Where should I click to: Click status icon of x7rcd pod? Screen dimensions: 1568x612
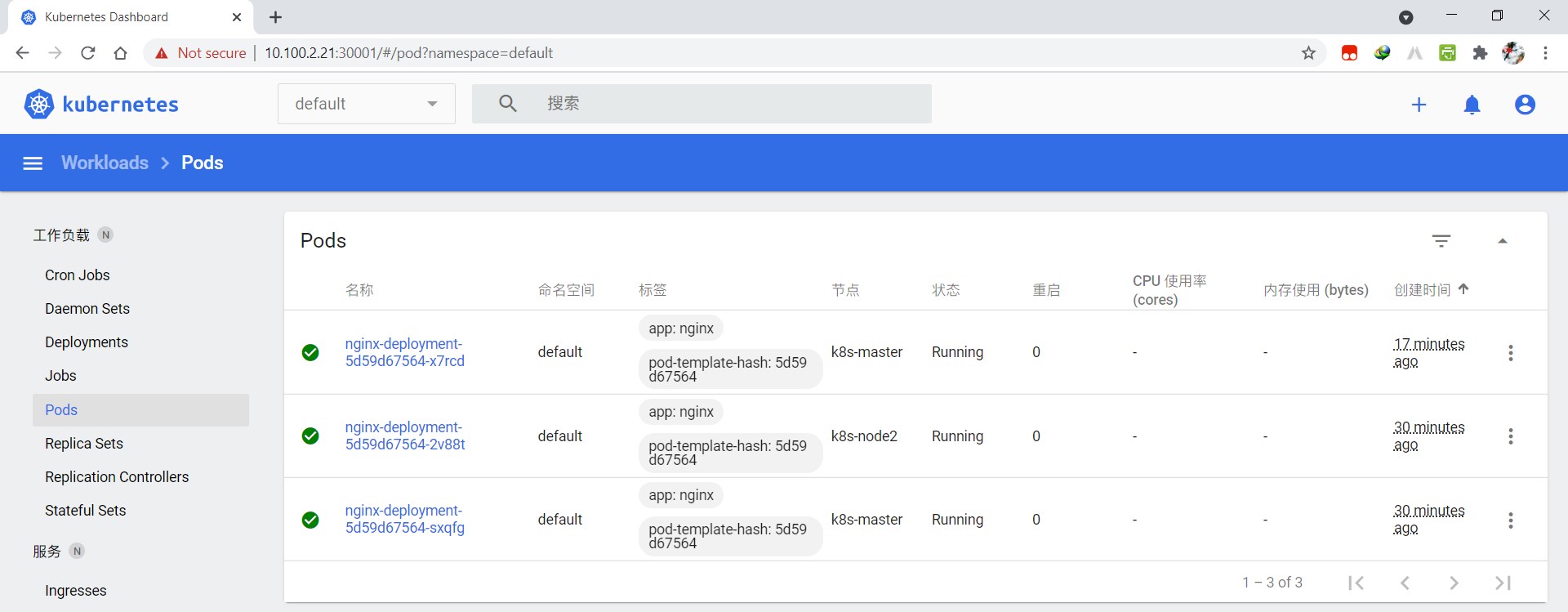[310, 352]
